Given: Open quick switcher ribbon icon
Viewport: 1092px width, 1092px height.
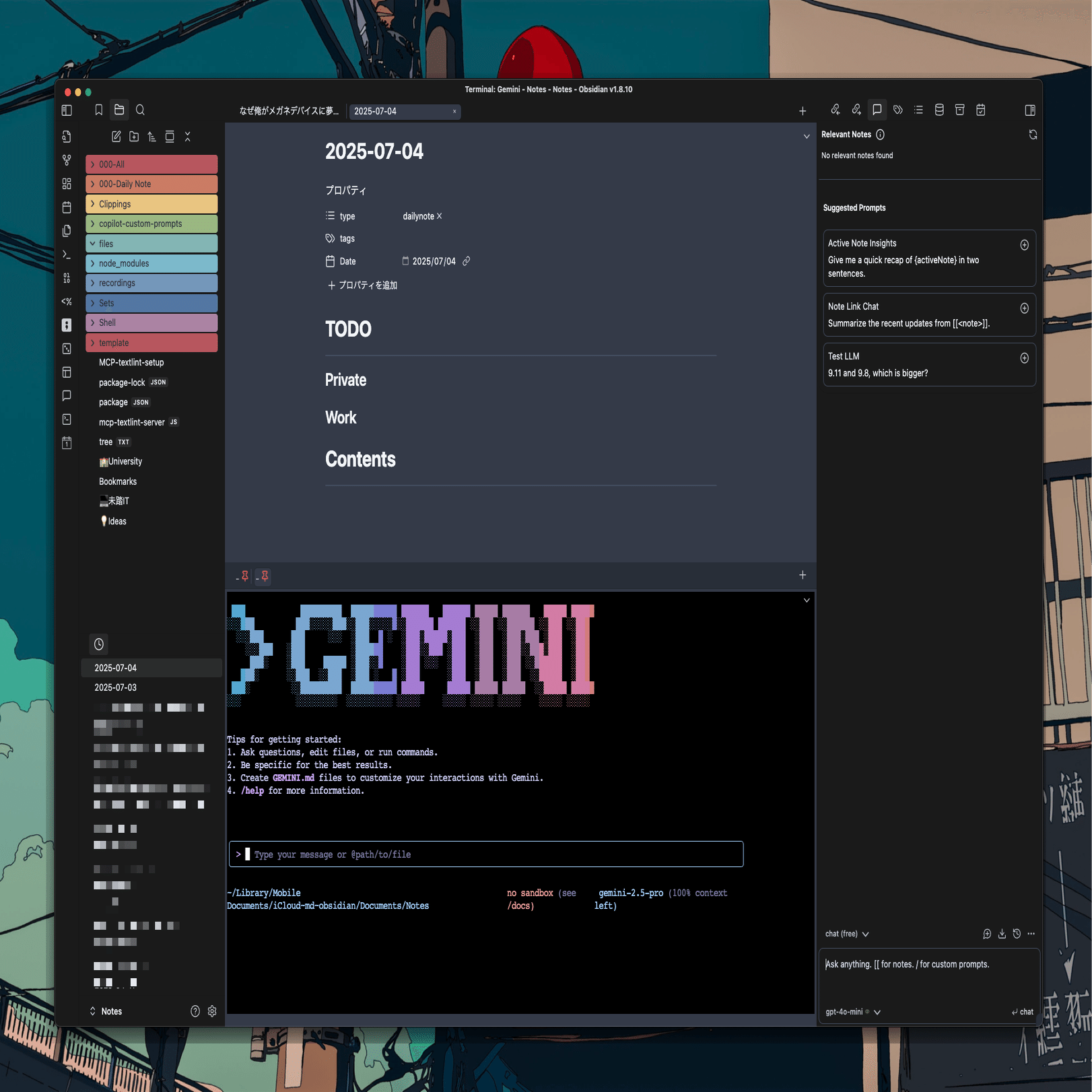Looking at the screenshot, I should (67, 137).
